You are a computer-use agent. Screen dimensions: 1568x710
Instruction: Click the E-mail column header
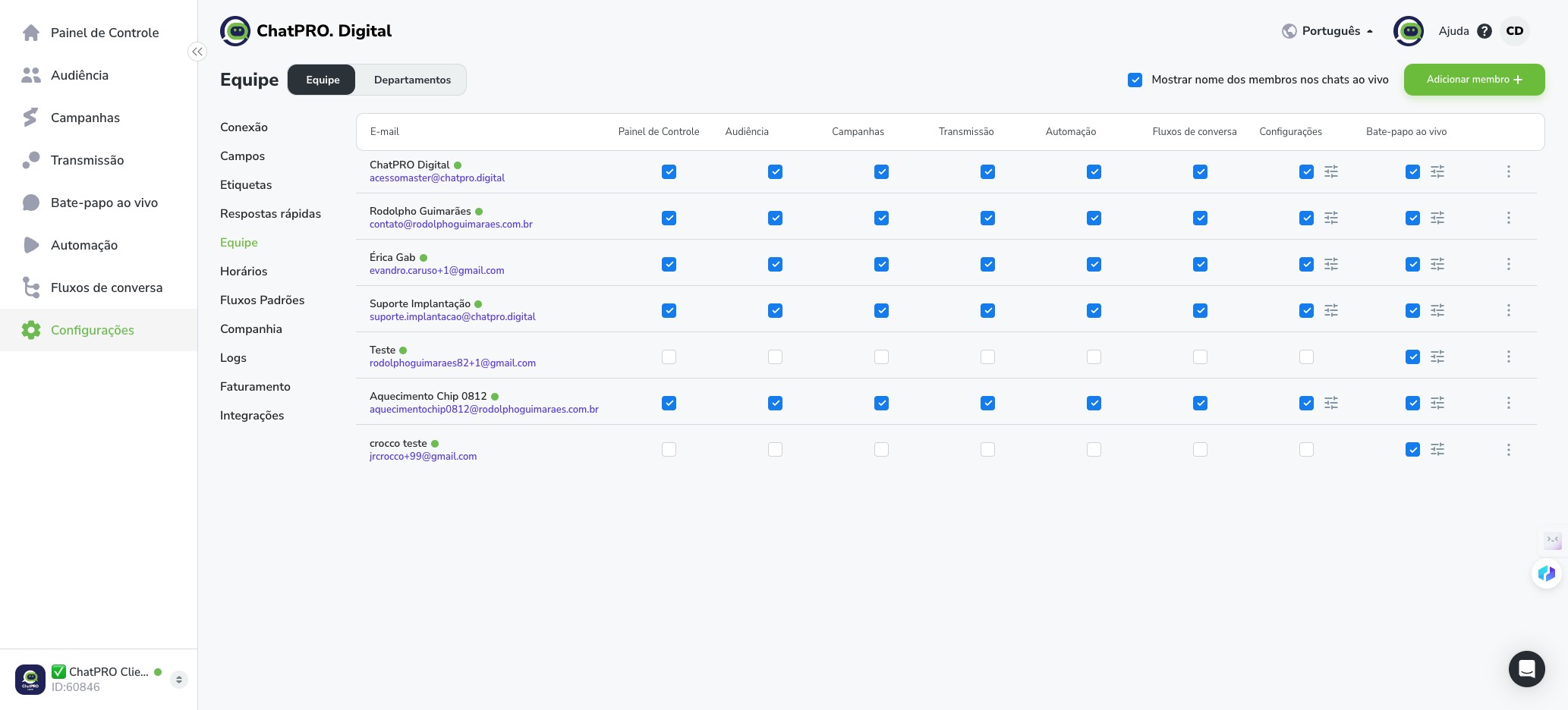[384, 132]
